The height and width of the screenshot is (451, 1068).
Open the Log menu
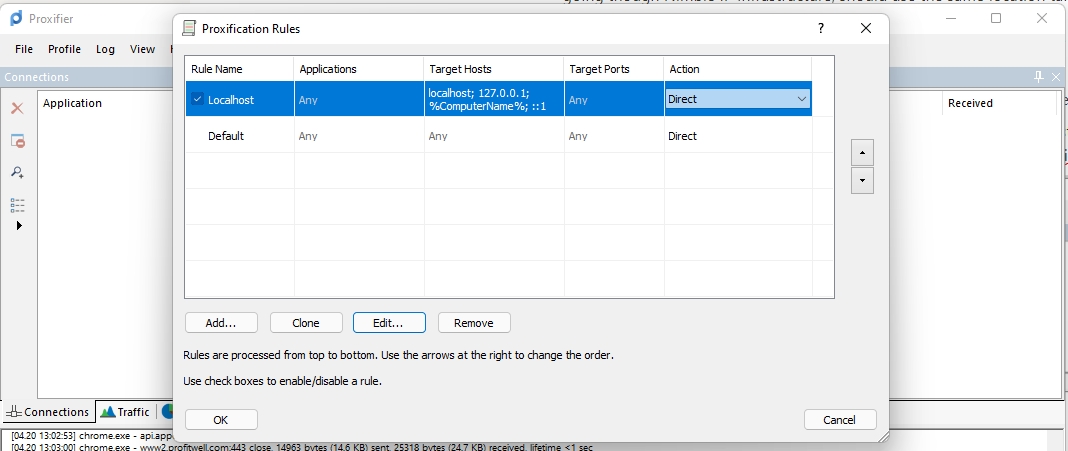pos(105,49)
